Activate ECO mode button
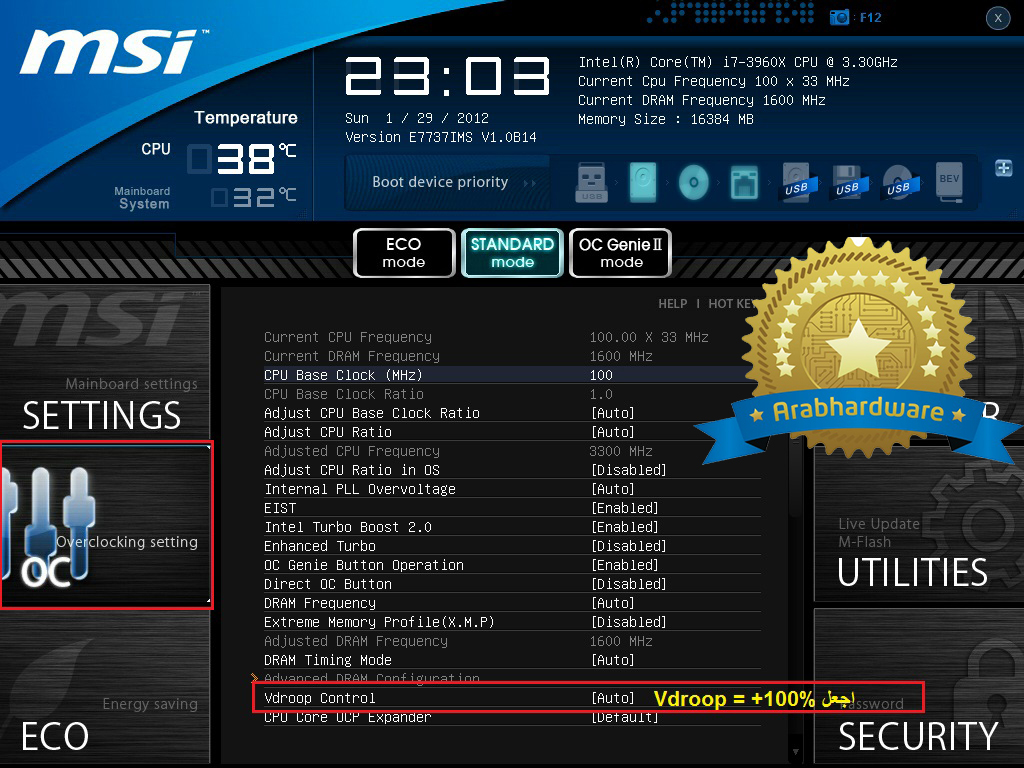1024x768 pixels. coord(404,253)
